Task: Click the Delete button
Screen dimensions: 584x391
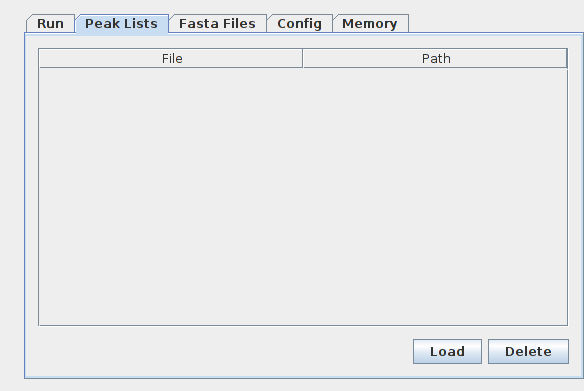Action: pyautogui.click(x=528, y=351)
